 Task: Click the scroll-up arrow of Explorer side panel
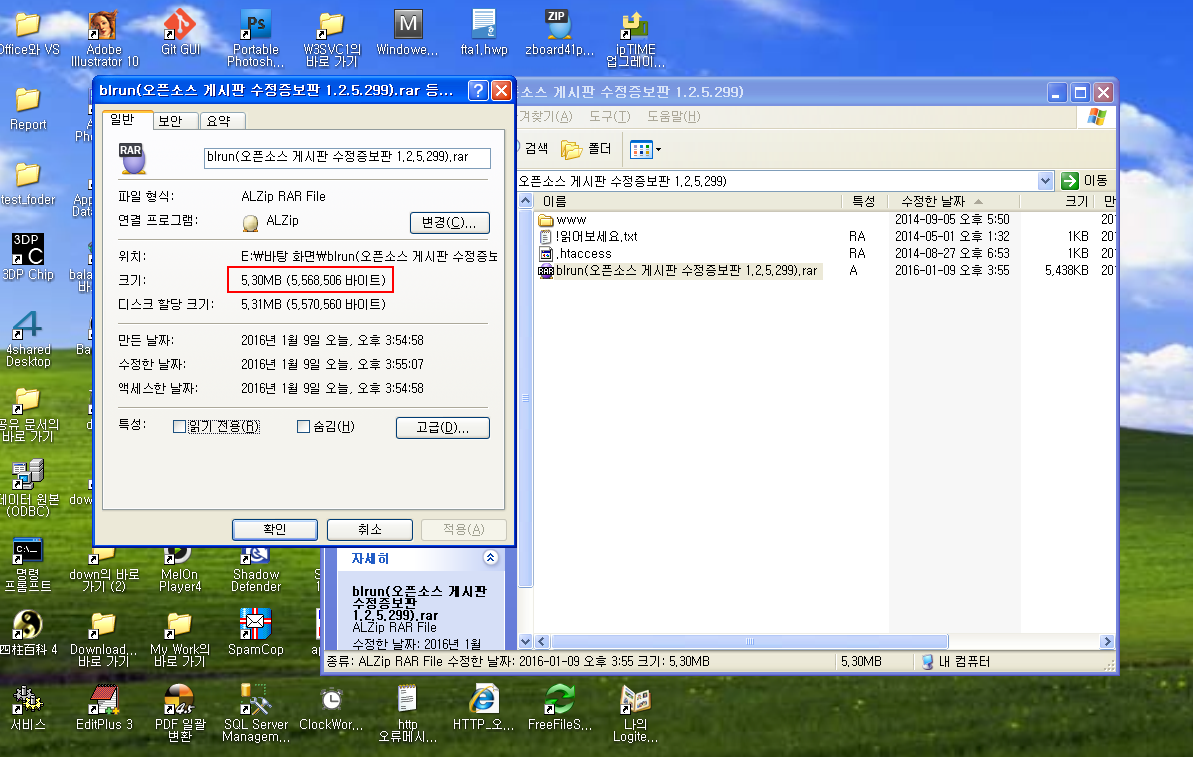click(x=526, y=202)
